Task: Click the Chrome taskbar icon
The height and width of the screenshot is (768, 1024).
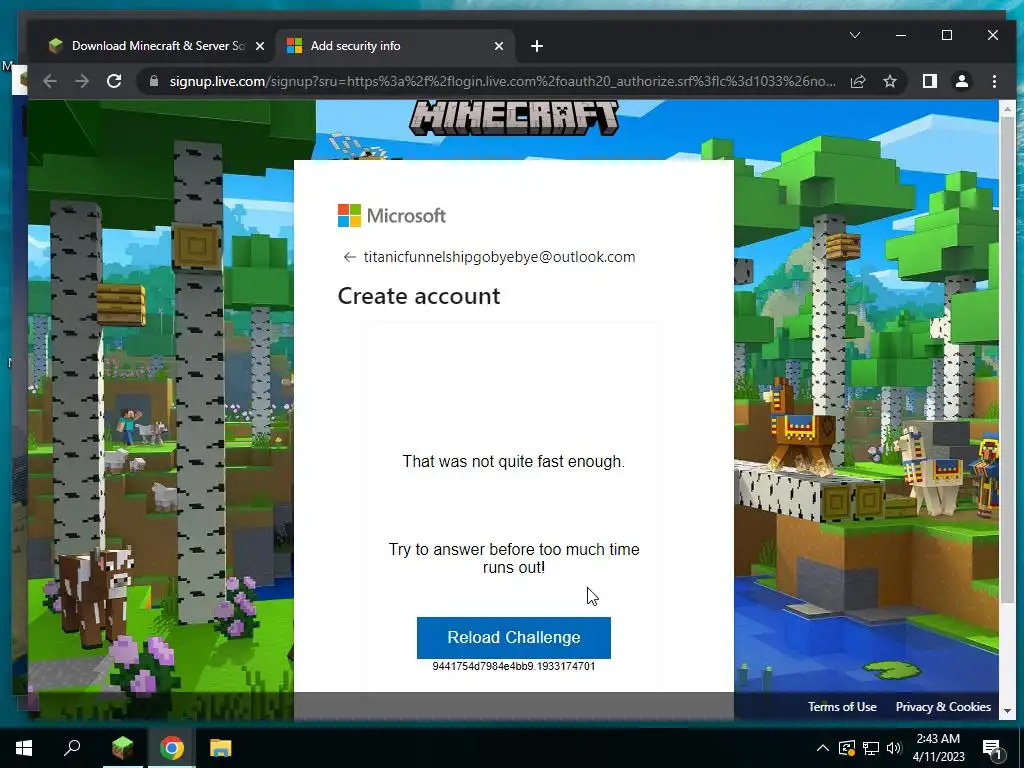Action: click(x=172, y=748)
